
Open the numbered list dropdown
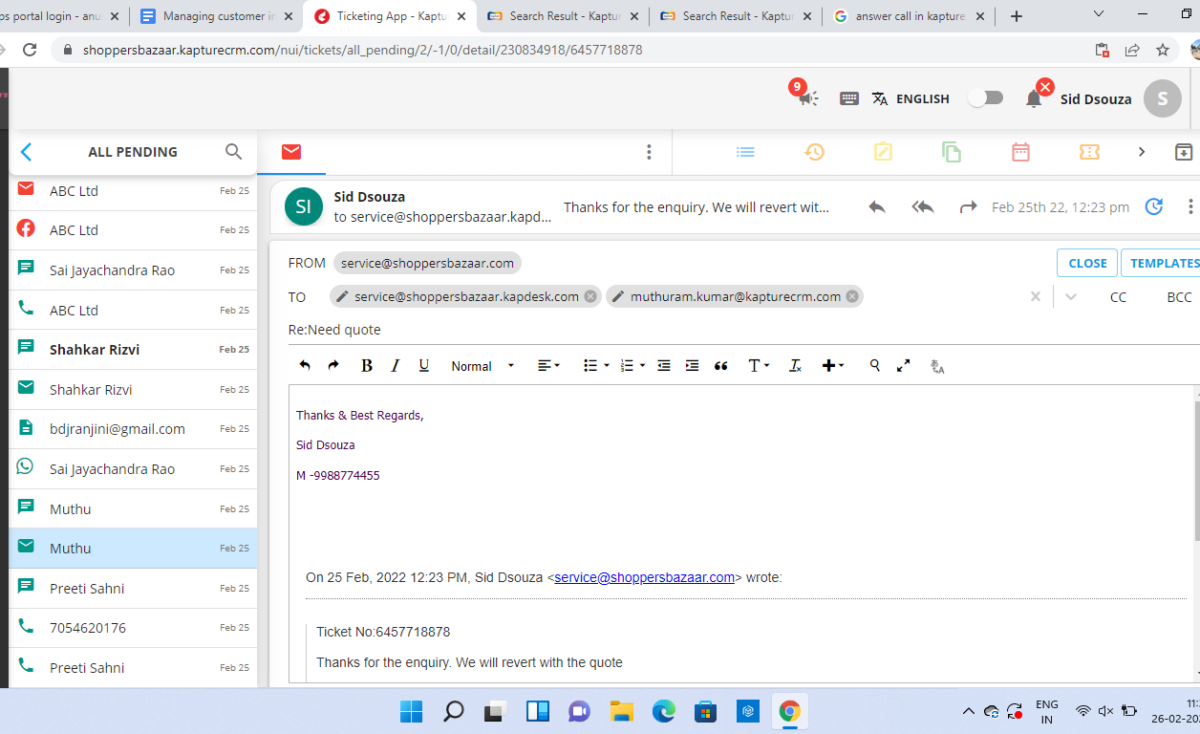[x=633, y=366]
